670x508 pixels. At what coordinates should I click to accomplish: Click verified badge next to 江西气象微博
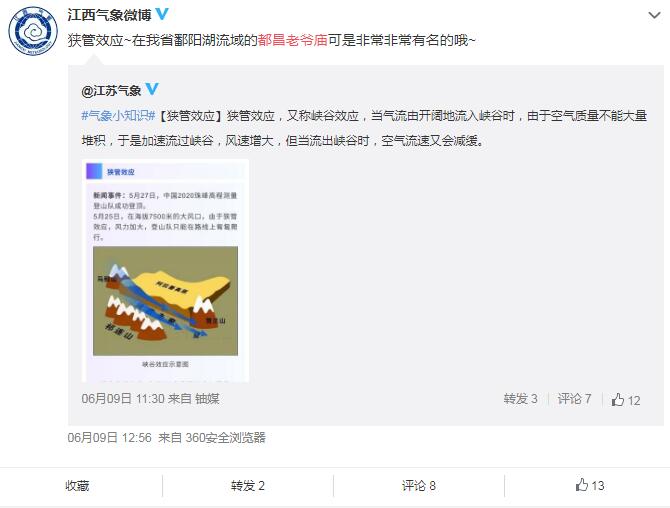pos(162,14)
